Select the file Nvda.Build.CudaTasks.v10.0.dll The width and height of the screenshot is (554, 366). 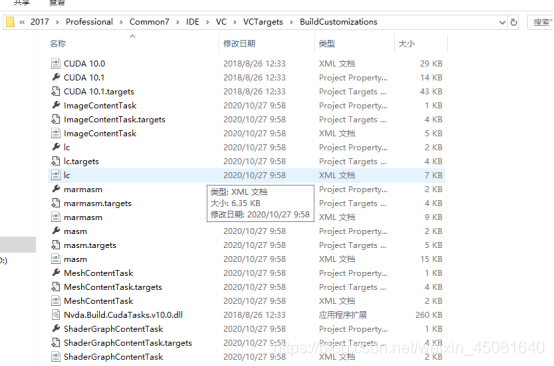123,315
